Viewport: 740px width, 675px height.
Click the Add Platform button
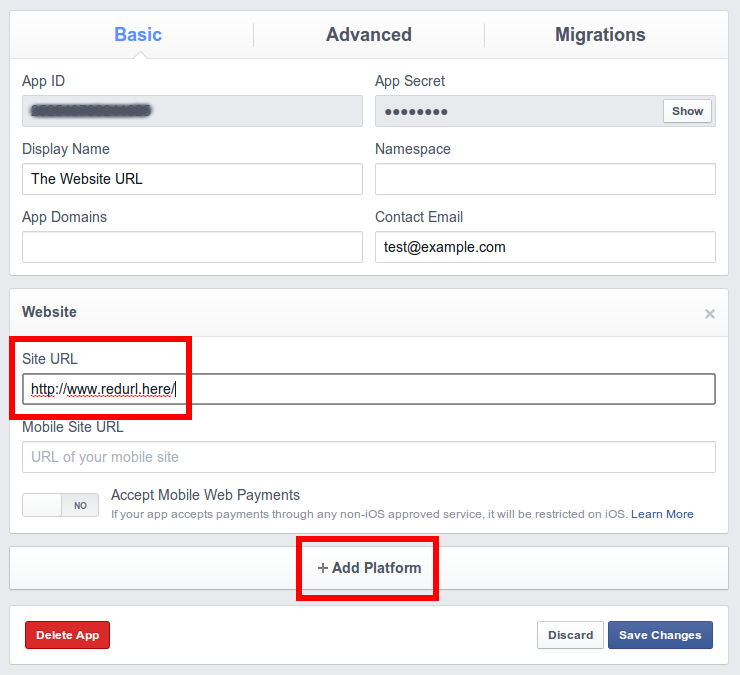(369, 568)
